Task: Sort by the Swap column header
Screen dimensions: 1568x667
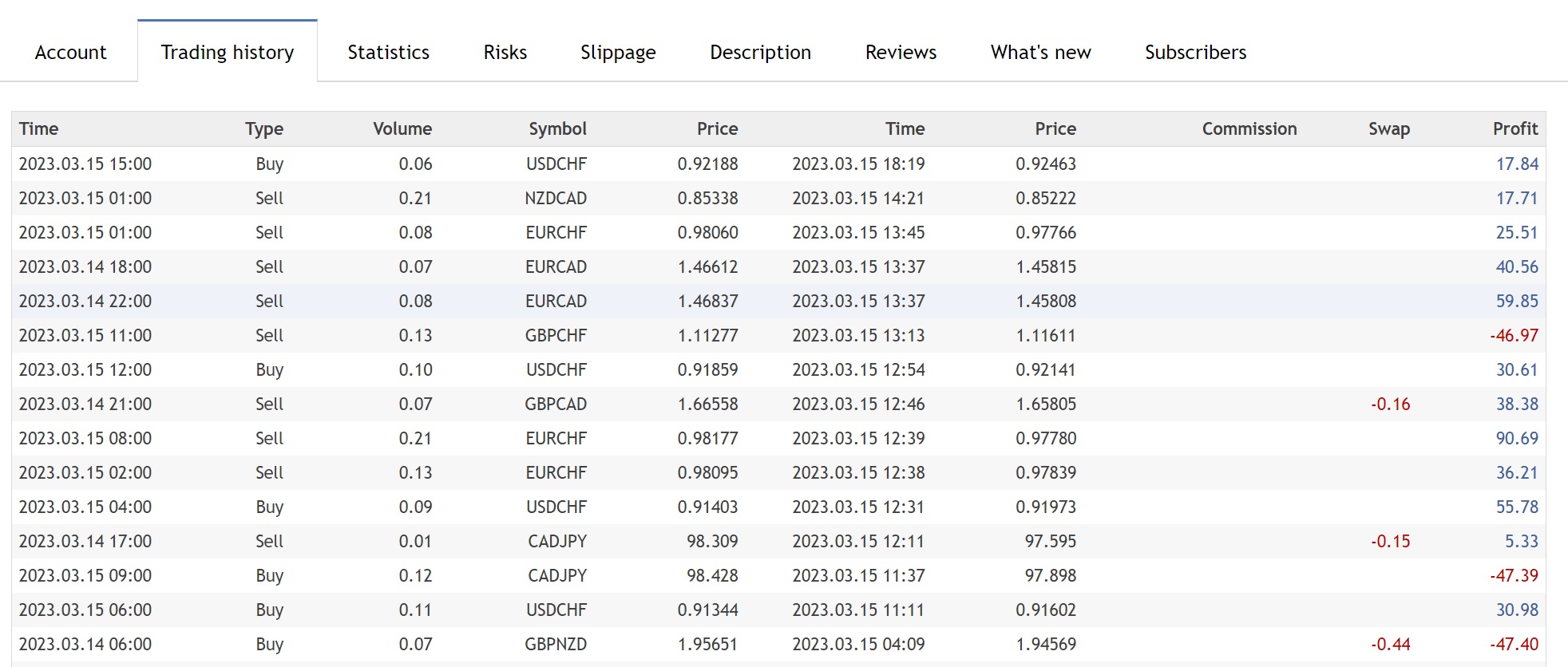Action: [1388, 129]
